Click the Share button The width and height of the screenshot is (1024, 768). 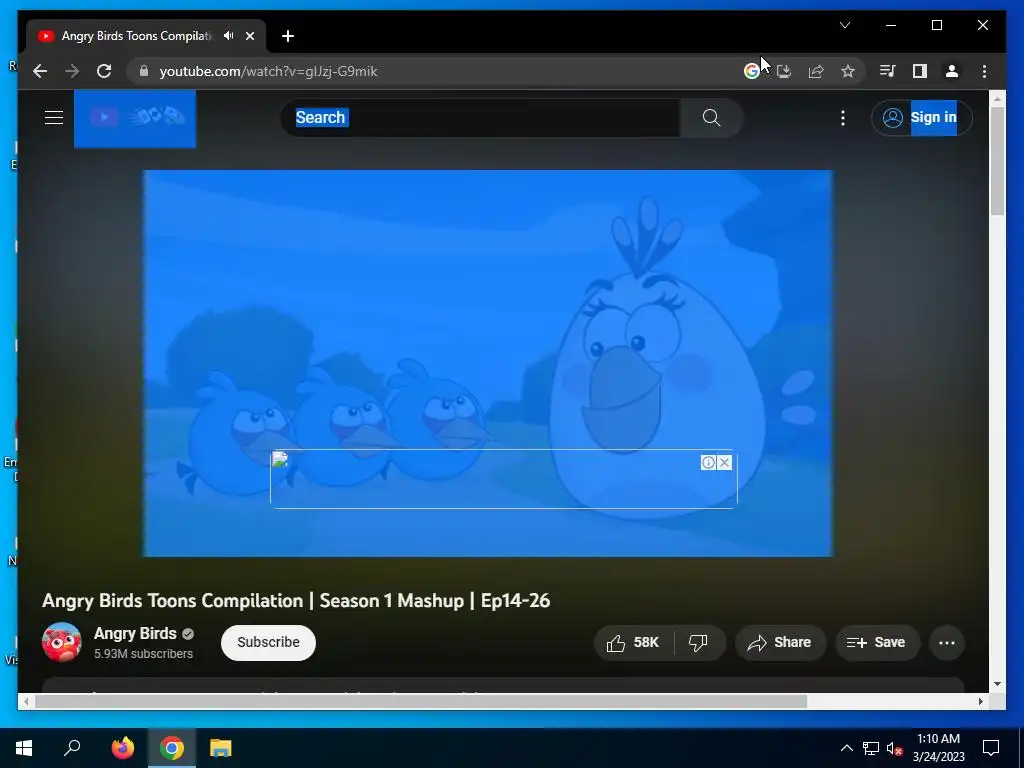tap(780, 643)
